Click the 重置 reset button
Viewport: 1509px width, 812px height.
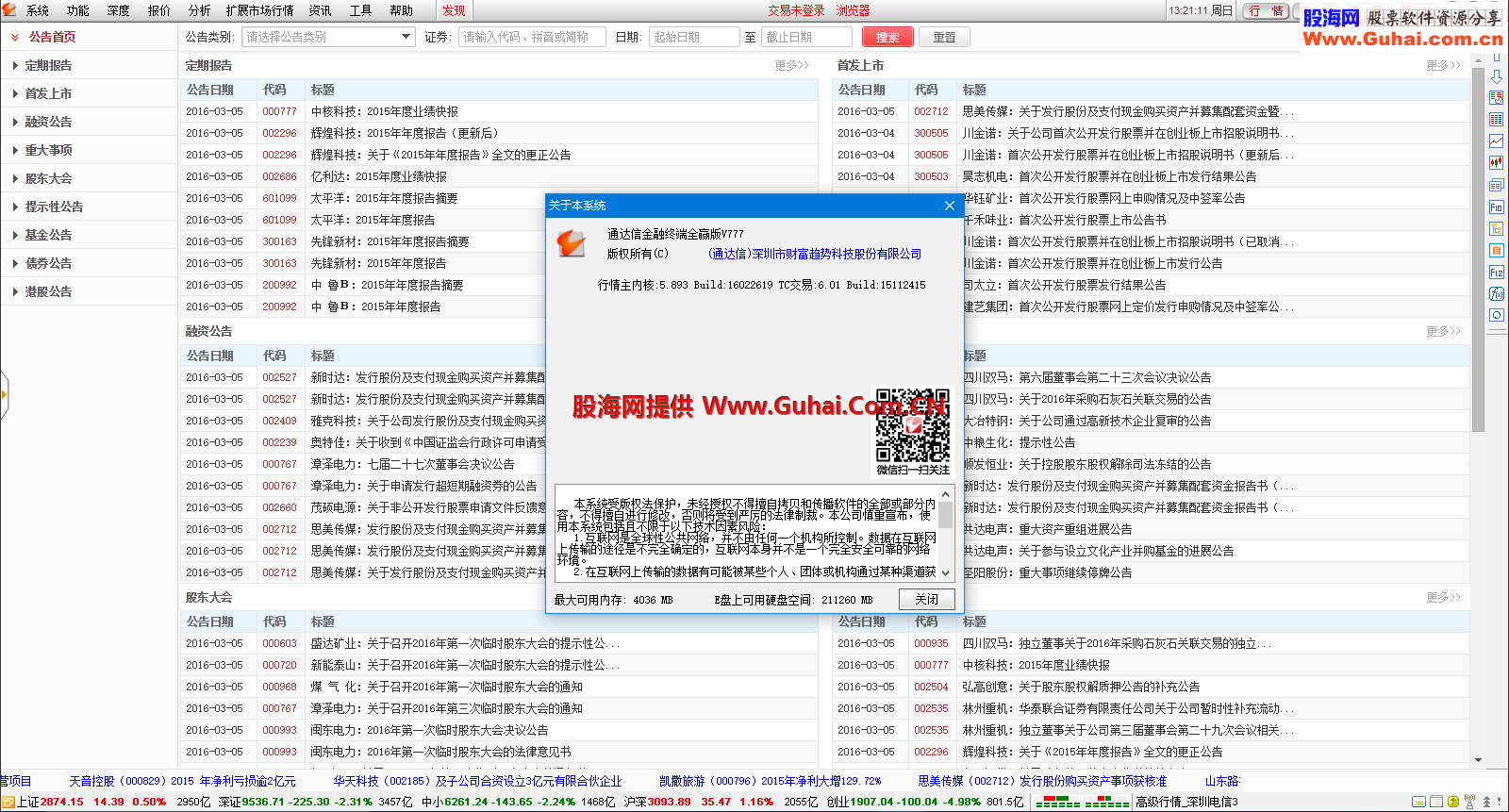click(944, 37)
